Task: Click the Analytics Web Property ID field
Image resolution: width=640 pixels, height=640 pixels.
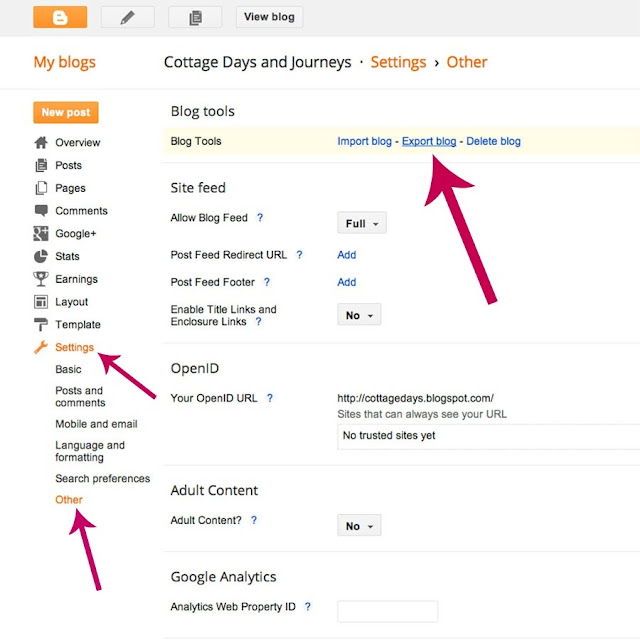Action: pyautogui.click(x=387, y=611)
